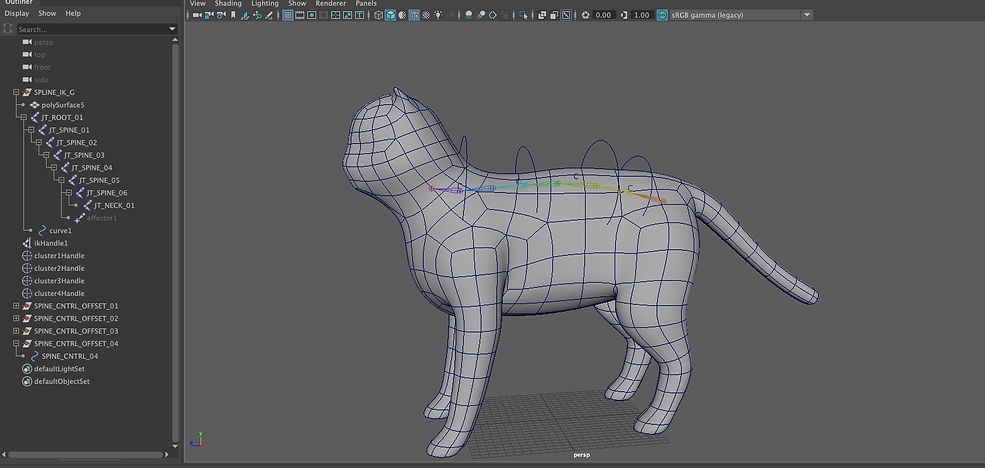Open the viewport Panels menu

click(366, 3)
